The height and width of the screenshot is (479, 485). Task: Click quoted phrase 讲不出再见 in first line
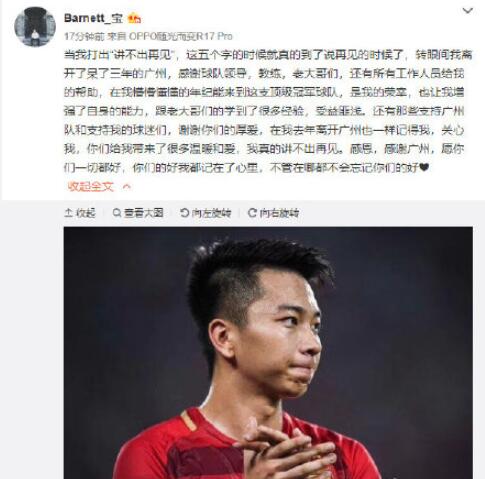142,55
